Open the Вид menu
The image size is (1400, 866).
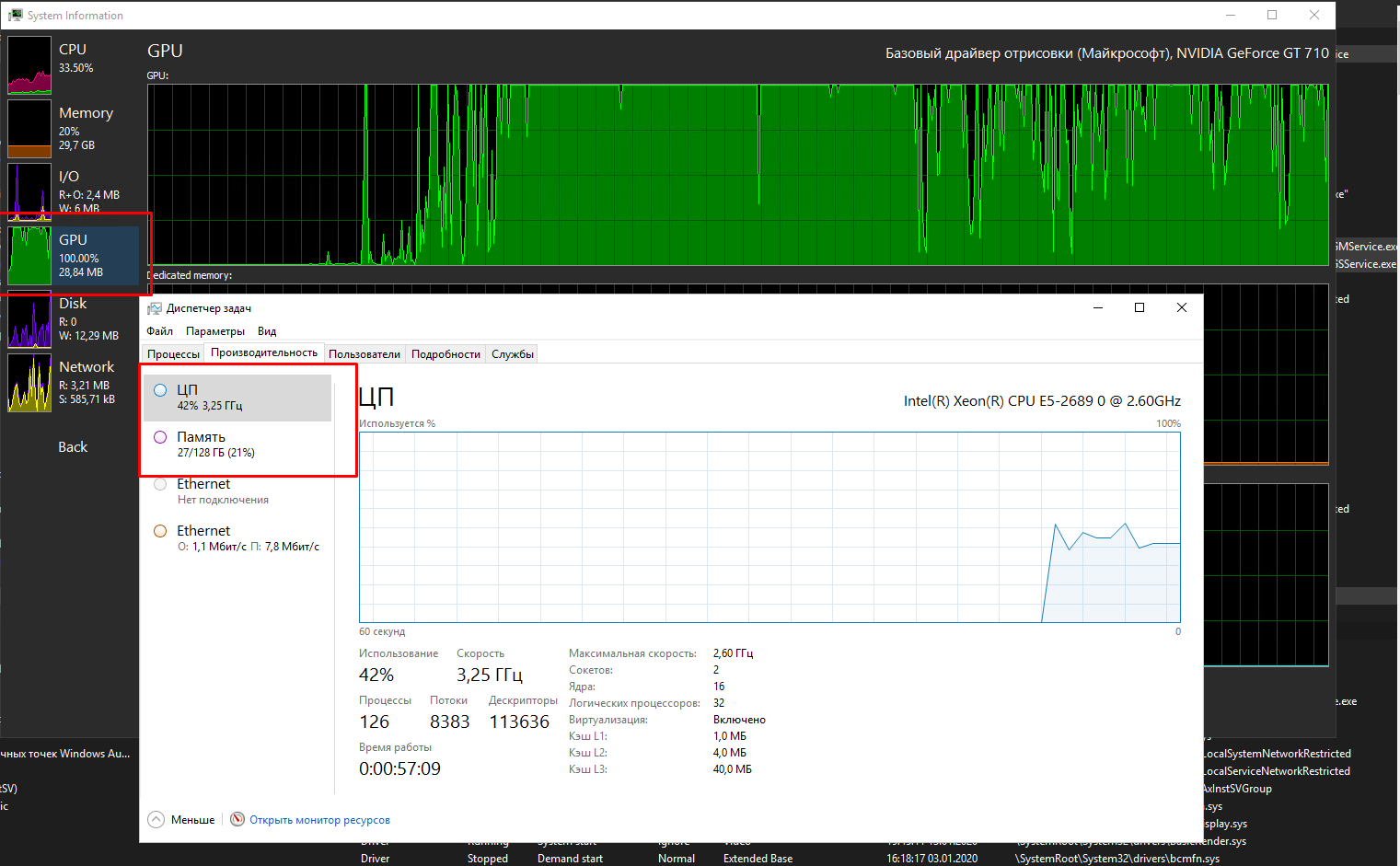[x=267, y=331]
